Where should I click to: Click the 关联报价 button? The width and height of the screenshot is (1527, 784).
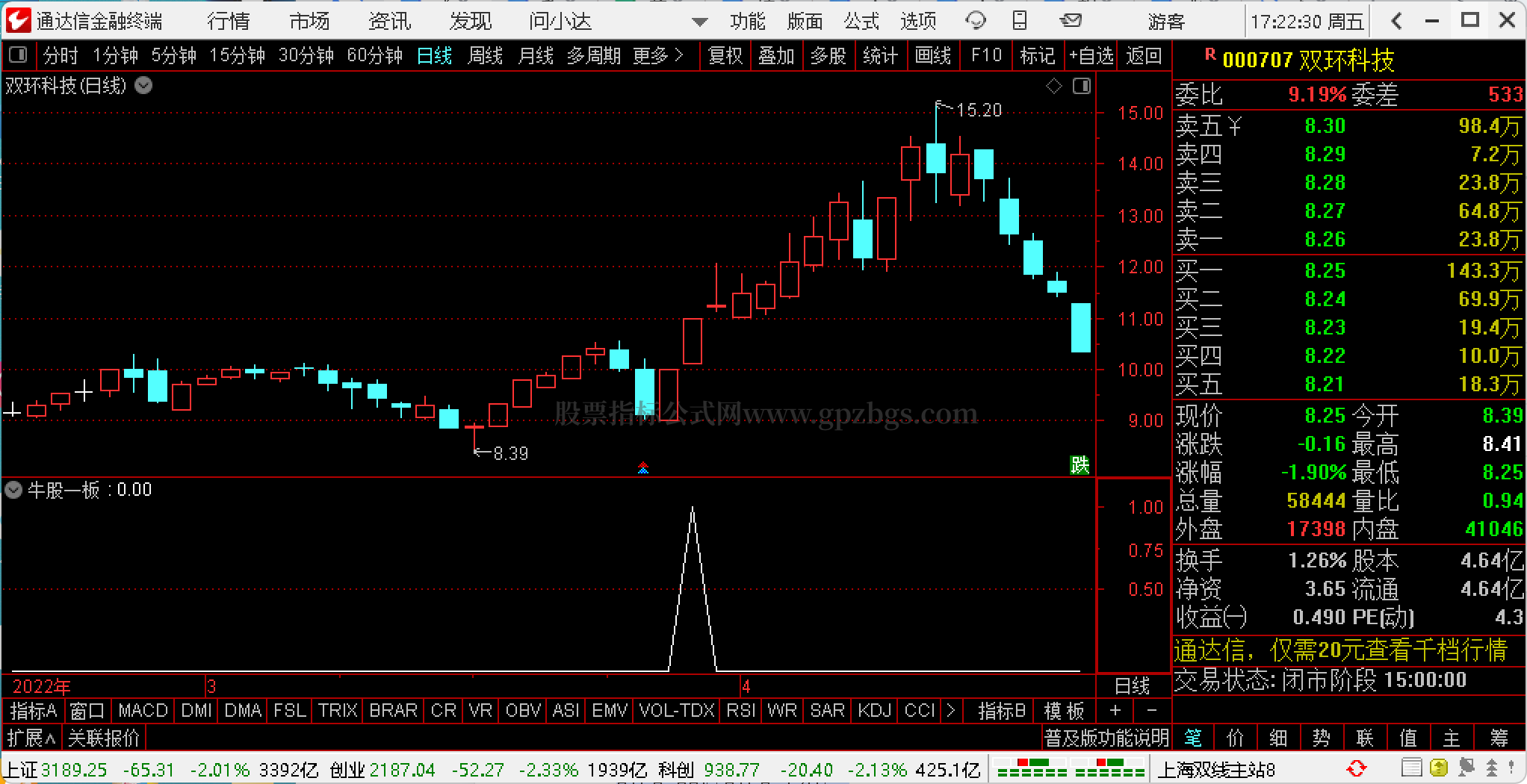click(104, 738)
